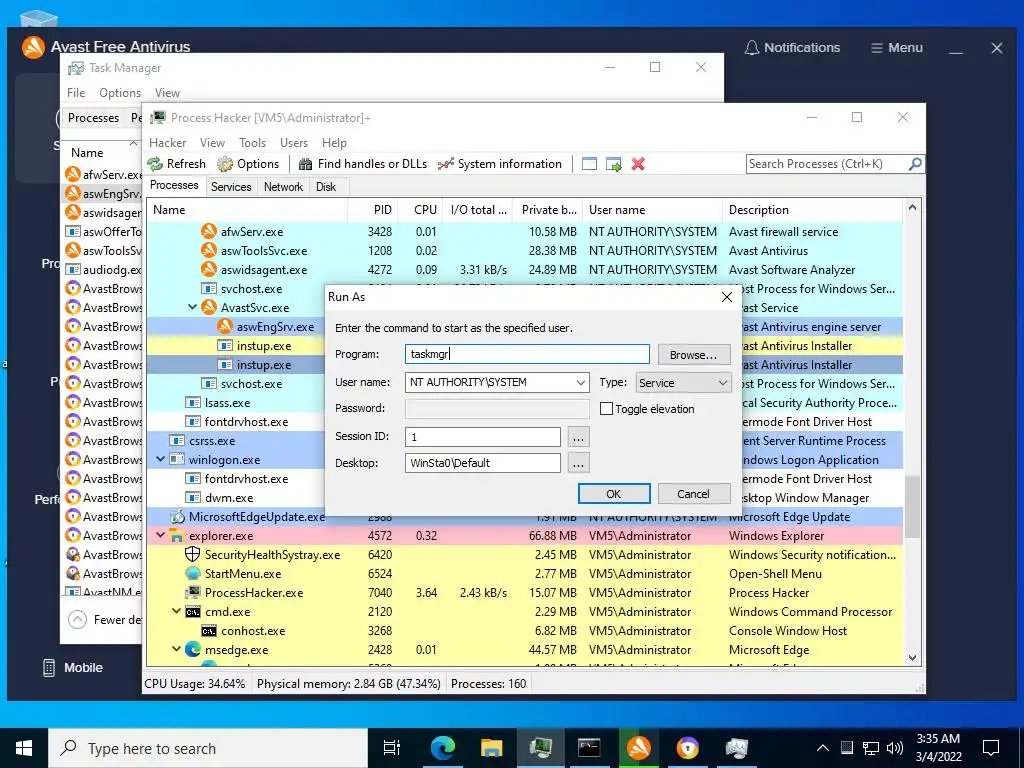Open Task Manager Options menu
The width and height of the screenshot is (1024, 768).
[x=120, y=93]
